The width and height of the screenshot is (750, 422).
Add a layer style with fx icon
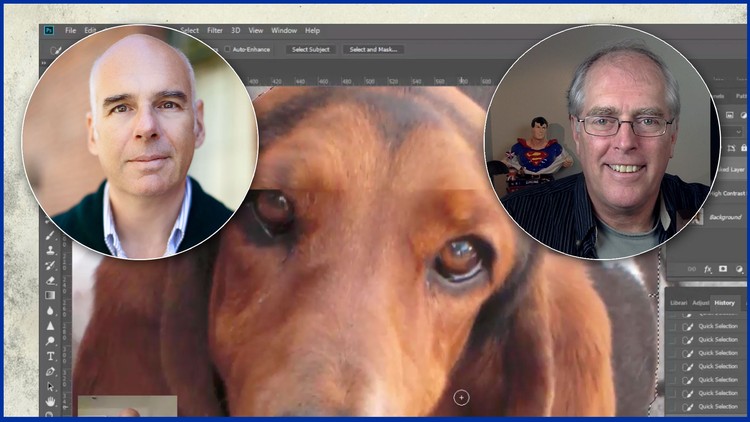coord(707,269)
